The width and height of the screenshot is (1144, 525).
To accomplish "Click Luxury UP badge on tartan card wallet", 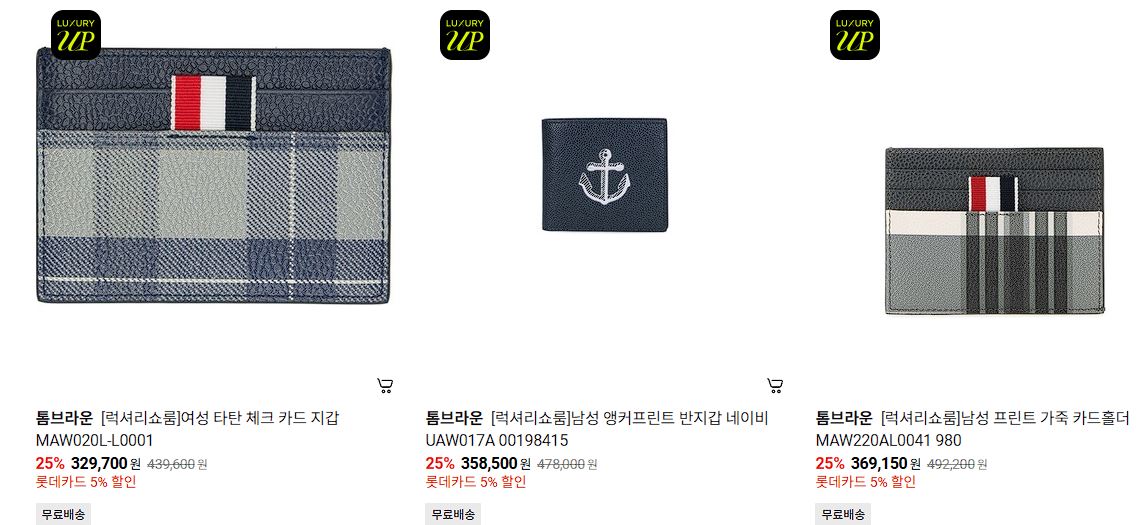I will coord(76,34).
